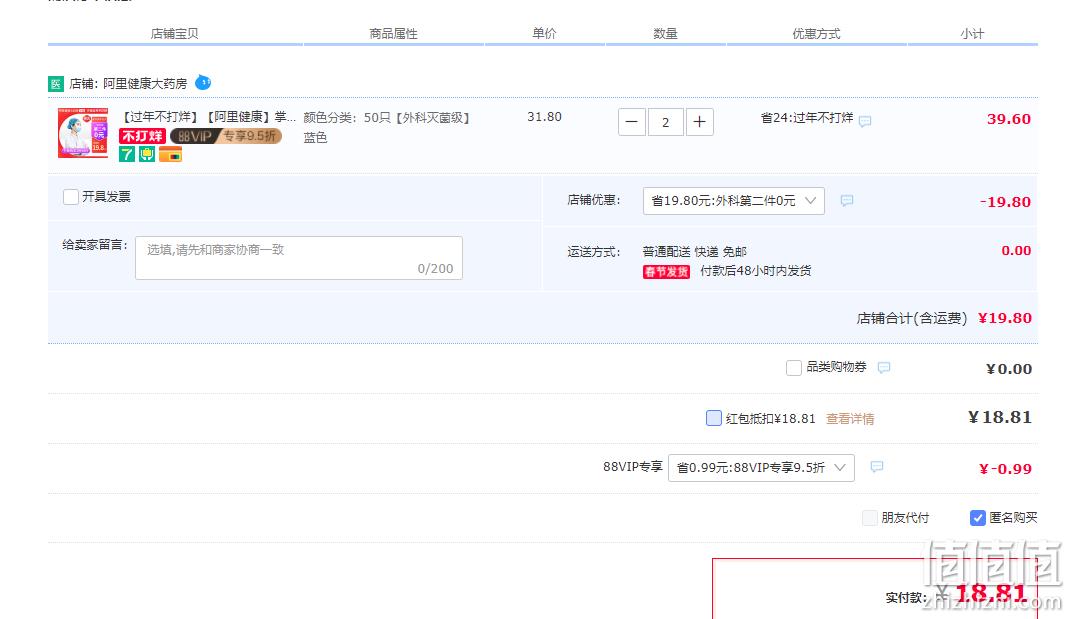Viewport: 1071px width, 619px height.
Task: Click the ¥-0.99 88VIP discount amount
Action: tap(1005, 469)
